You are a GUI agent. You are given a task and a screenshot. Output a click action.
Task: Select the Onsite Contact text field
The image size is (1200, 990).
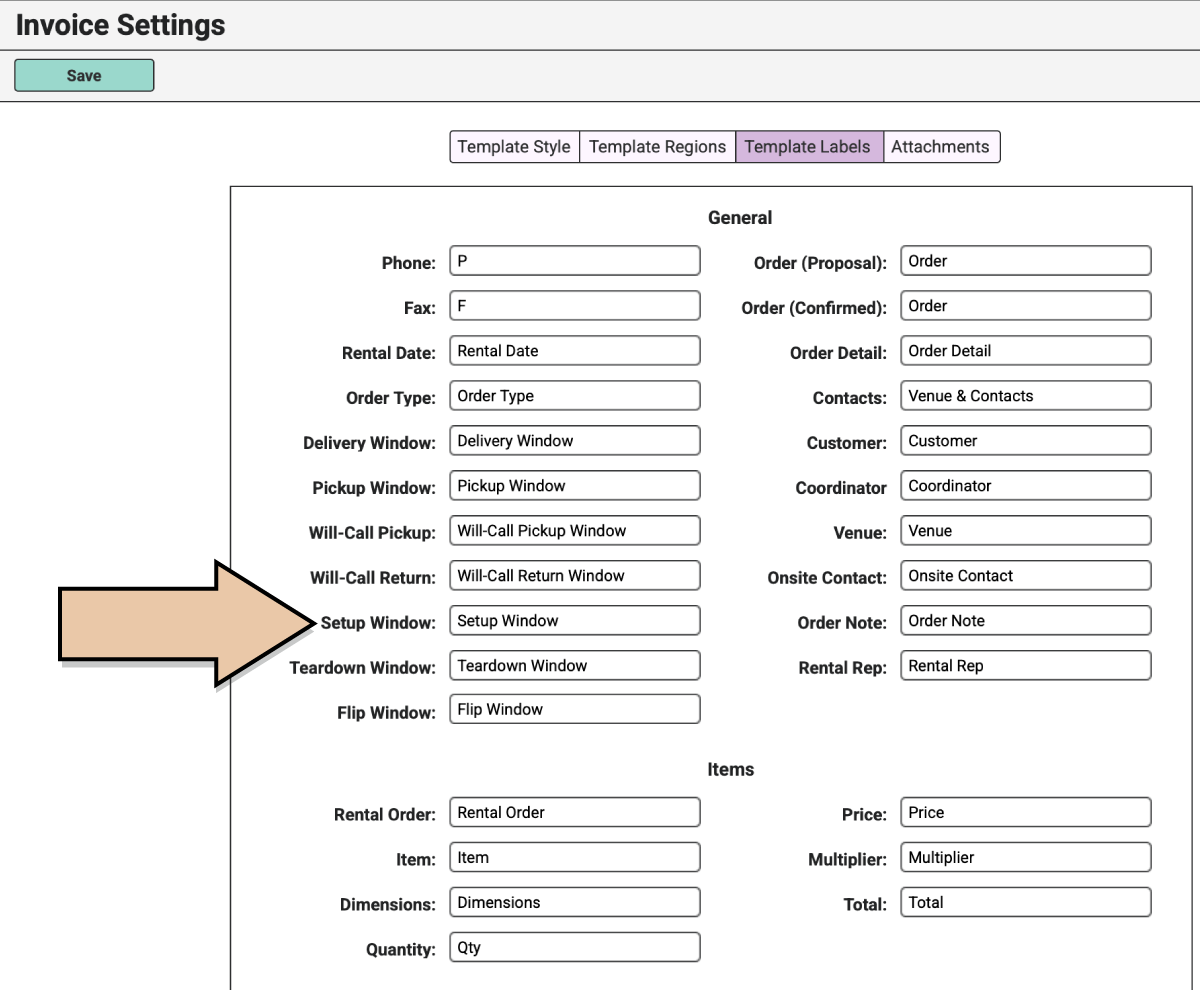[1026, 576]
